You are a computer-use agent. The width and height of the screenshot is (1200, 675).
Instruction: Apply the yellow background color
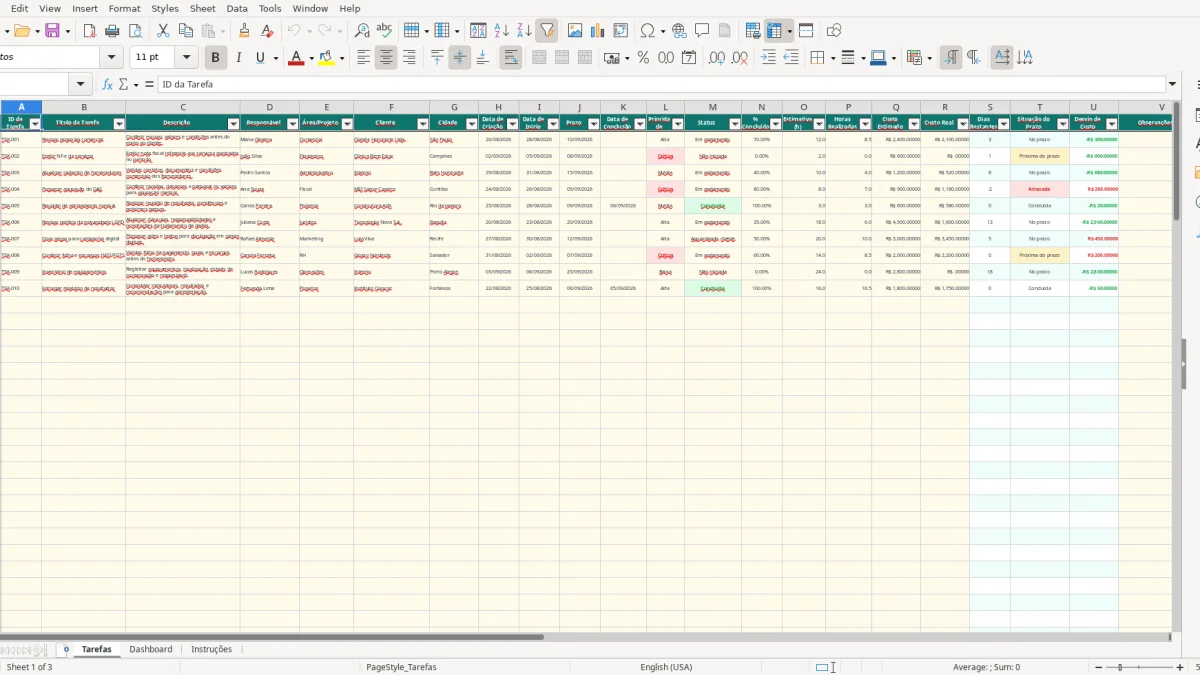(326, 58)
